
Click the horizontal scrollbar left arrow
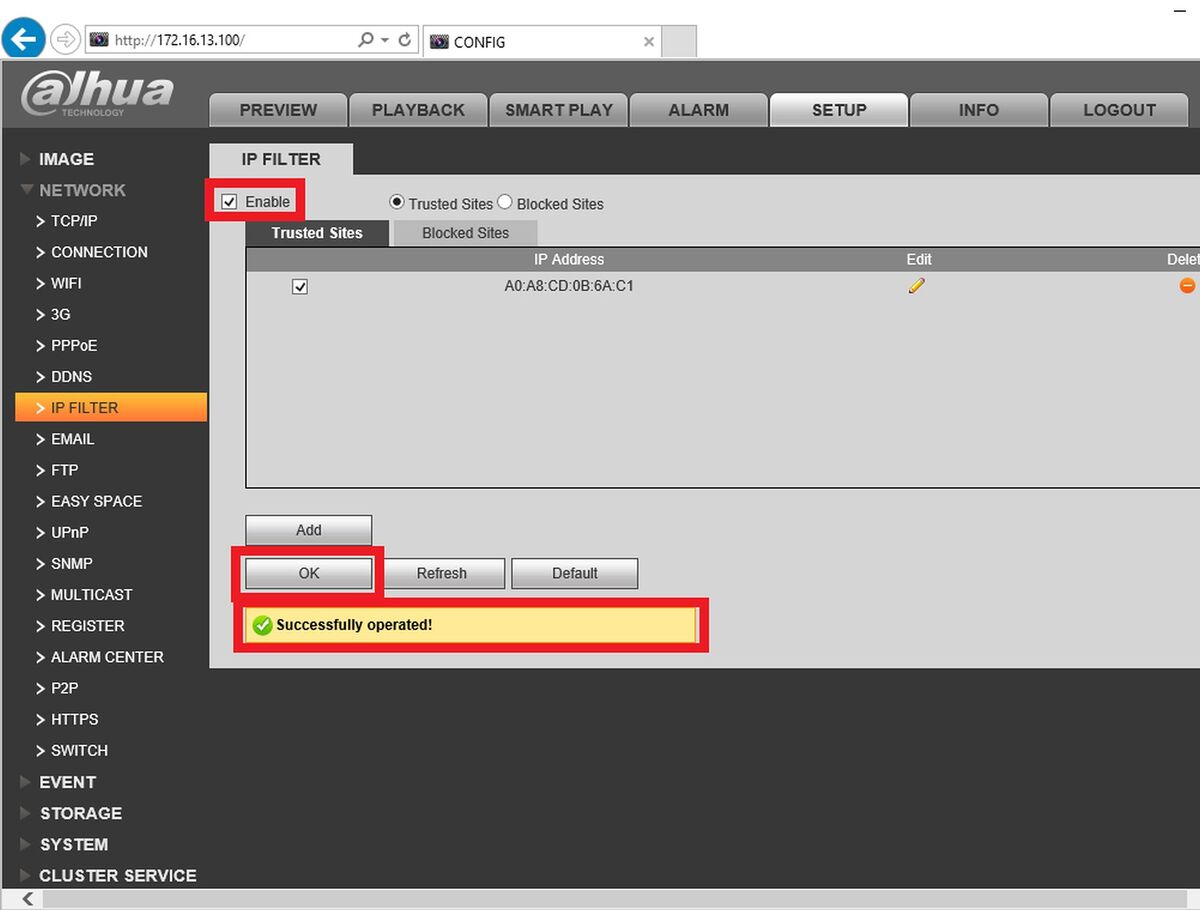(x=27, y=899)
